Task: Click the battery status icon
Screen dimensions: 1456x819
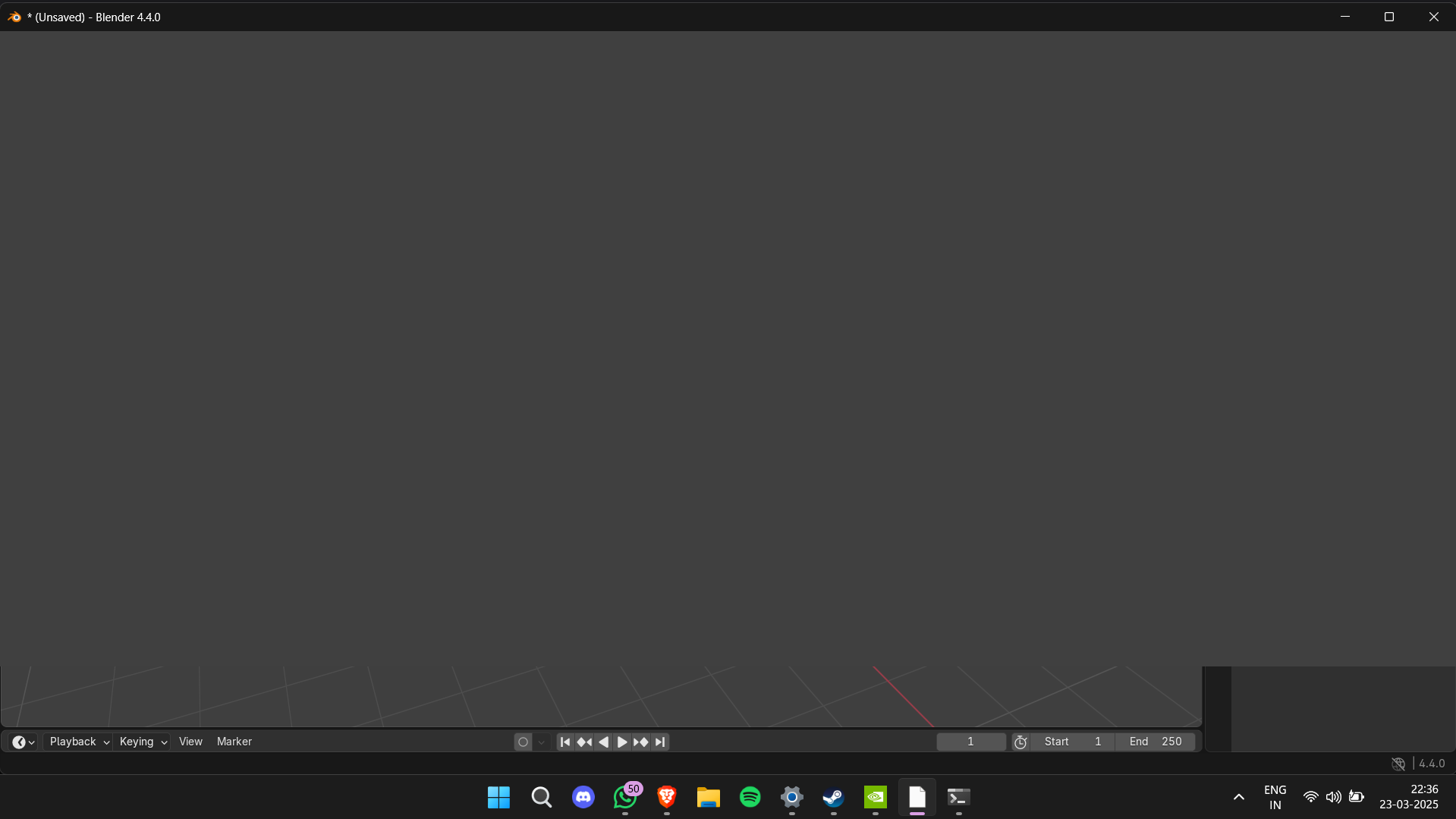Action: [1357, 797]
